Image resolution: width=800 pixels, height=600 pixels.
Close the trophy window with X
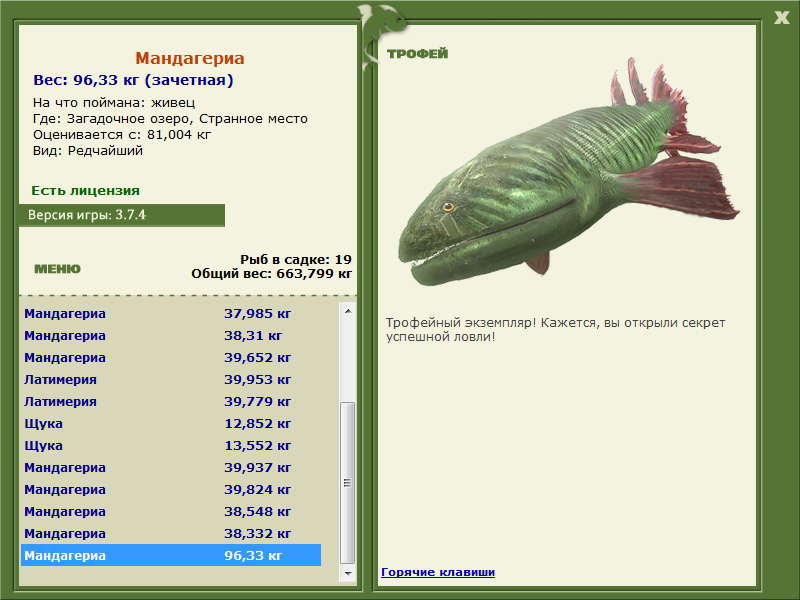[x=781, y=18]
